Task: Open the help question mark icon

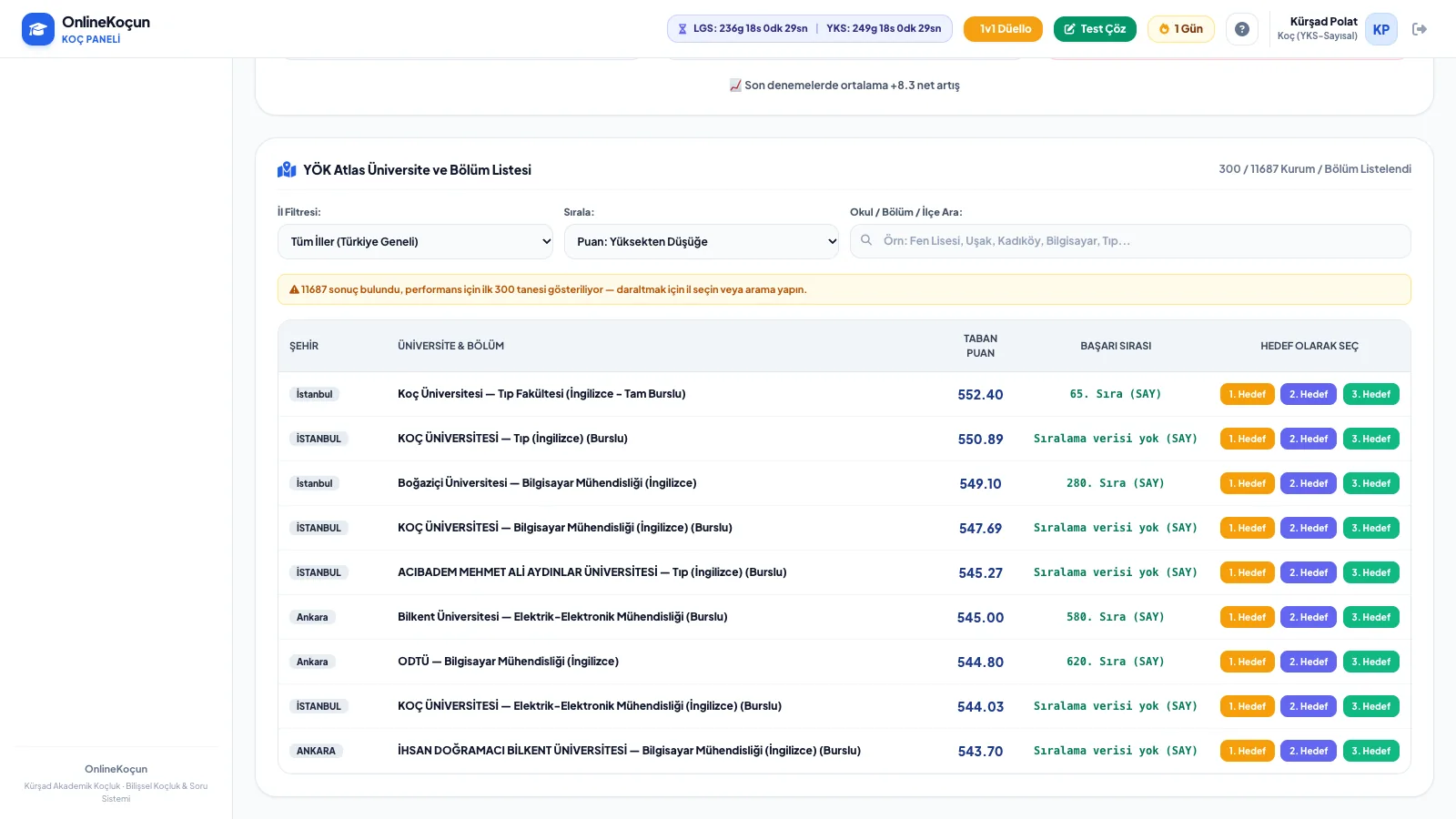Action: tap(1242, 29)
